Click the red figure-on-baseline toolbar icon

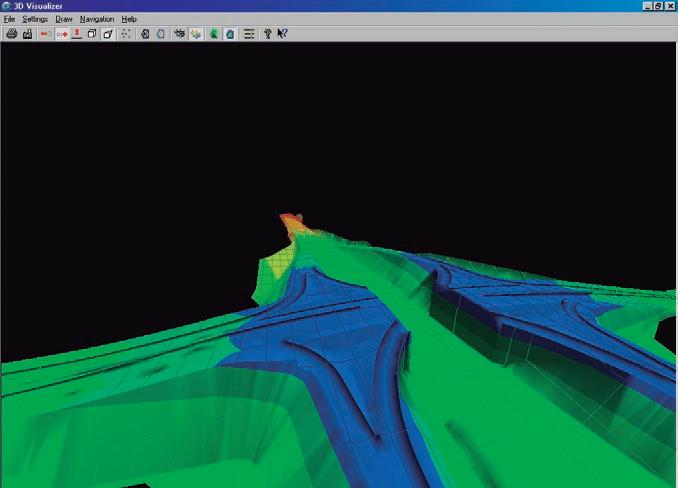[77, 34]
